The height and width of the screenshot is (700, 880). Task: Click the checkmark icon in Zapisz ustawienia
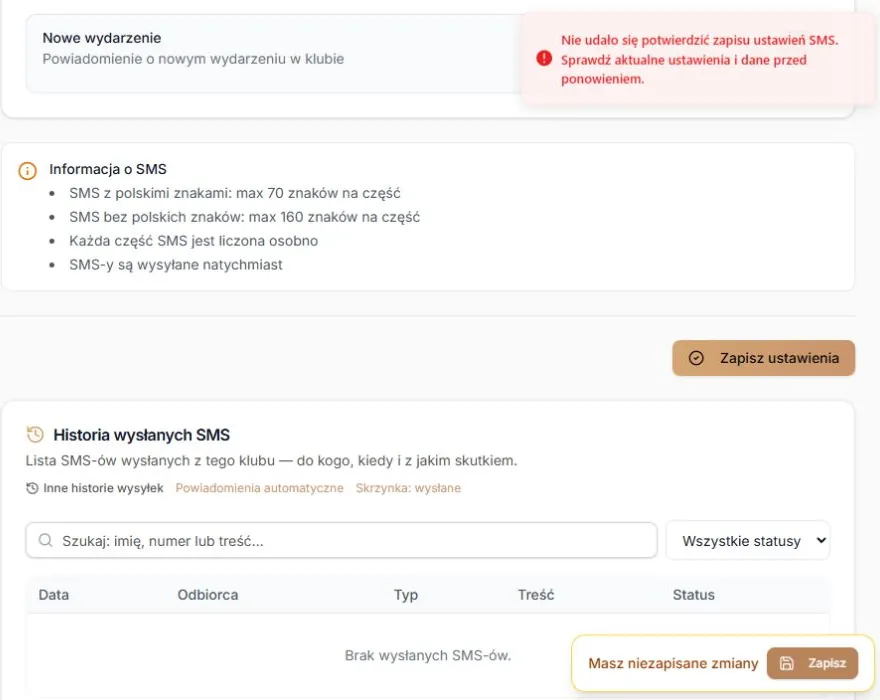tap(696, 358)
